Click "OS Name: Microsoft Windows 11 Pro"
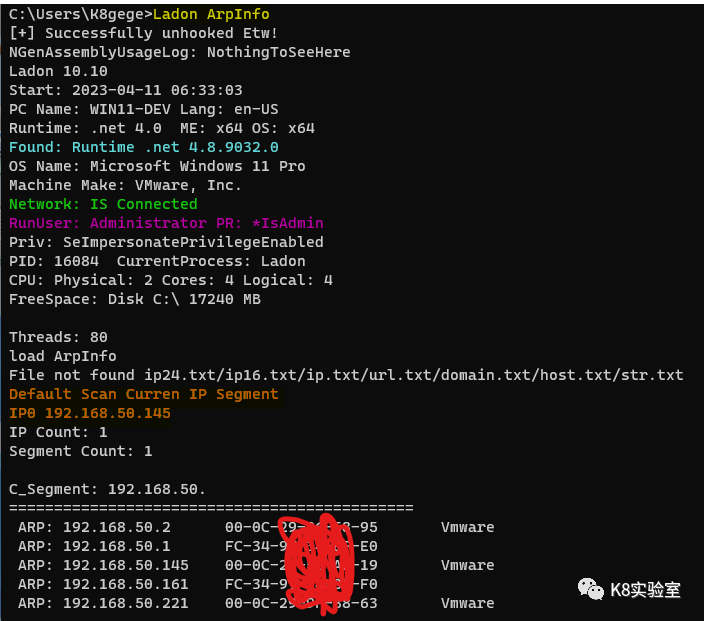The width and height of the screenshot is (704, 621). click(x=157, y=166)
